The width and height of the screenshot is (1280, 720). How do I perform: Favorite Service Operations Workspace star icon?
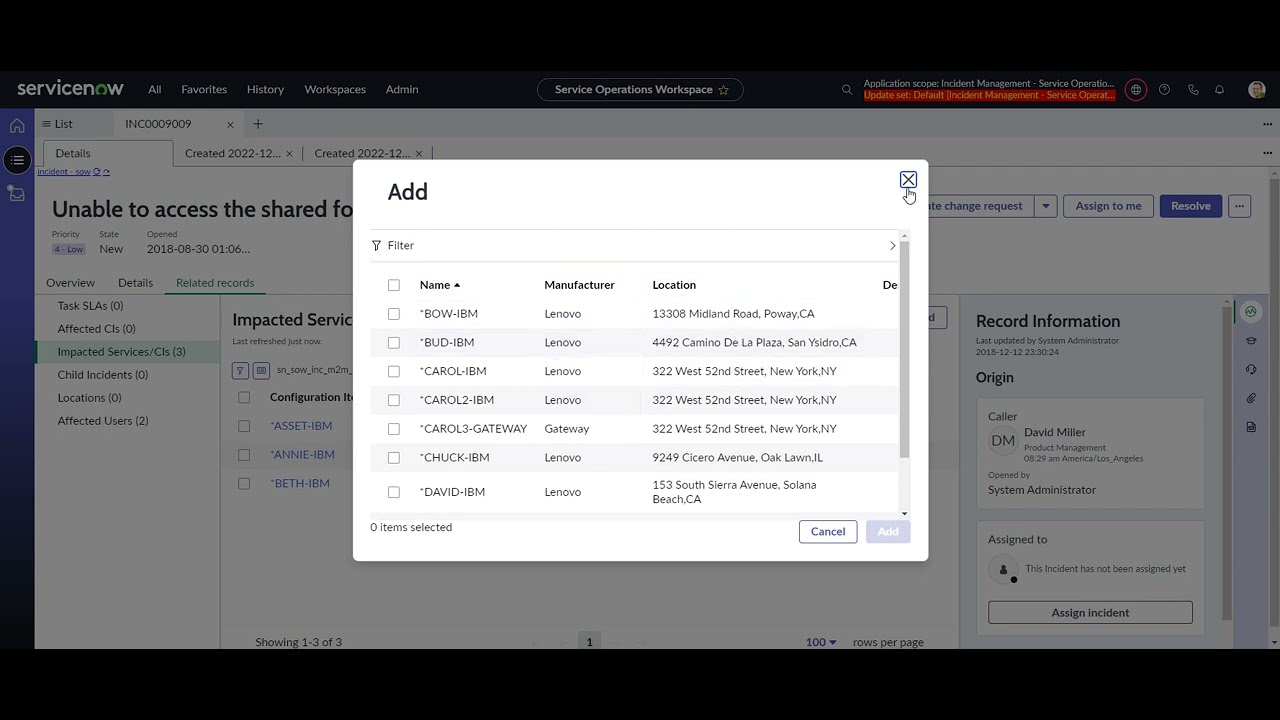[723, 90]
